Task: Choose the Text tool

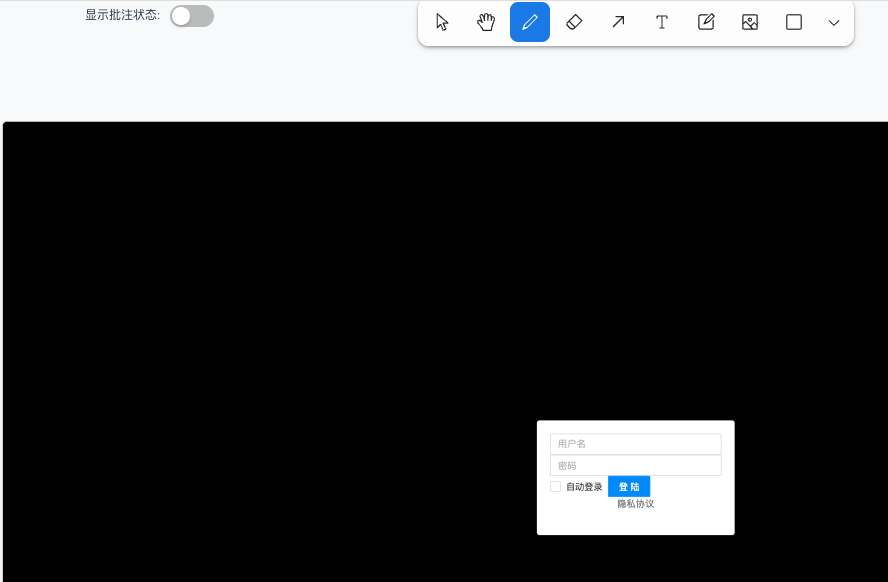Action: coord(662,22)
